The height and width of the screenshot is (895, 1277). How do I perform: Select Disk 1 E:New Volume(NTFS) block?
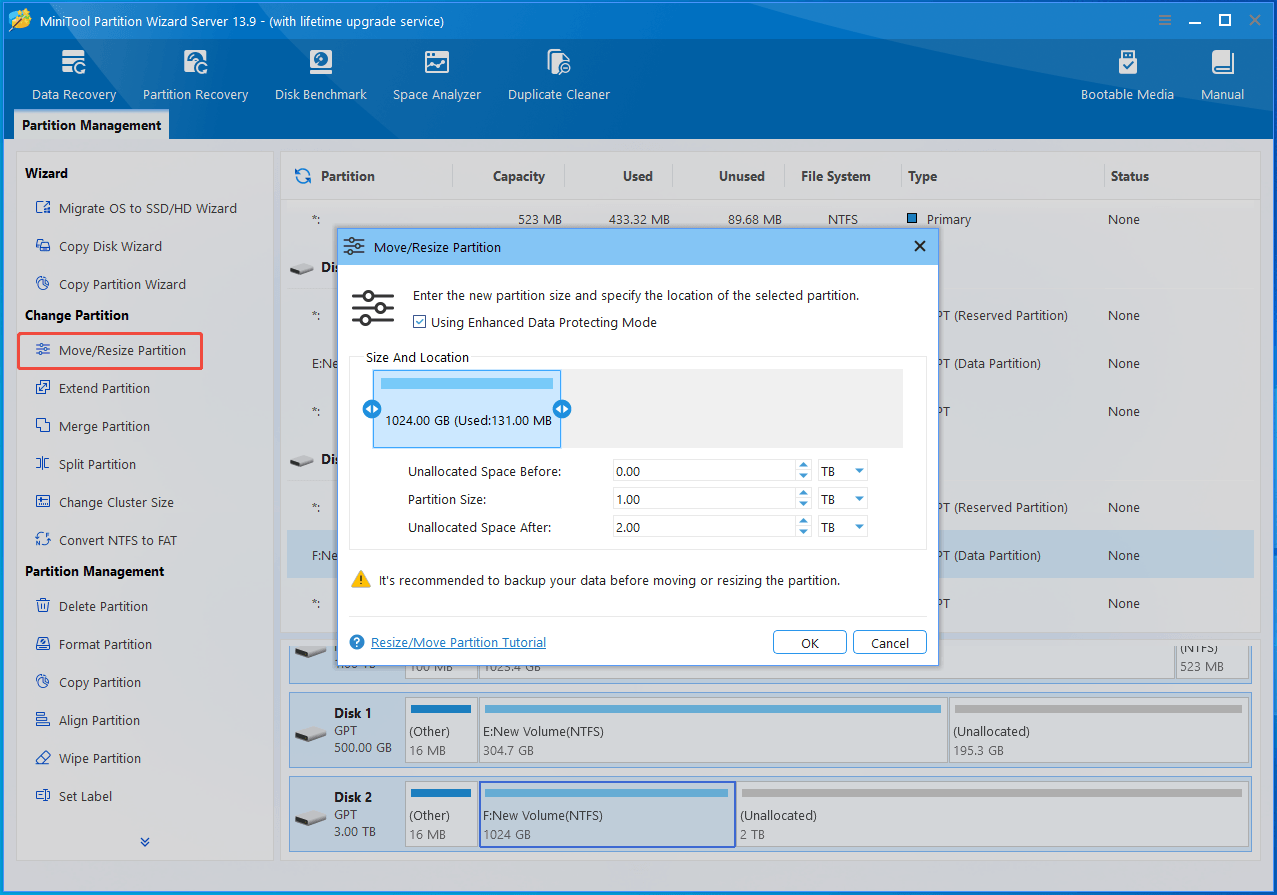pos(713,732)
